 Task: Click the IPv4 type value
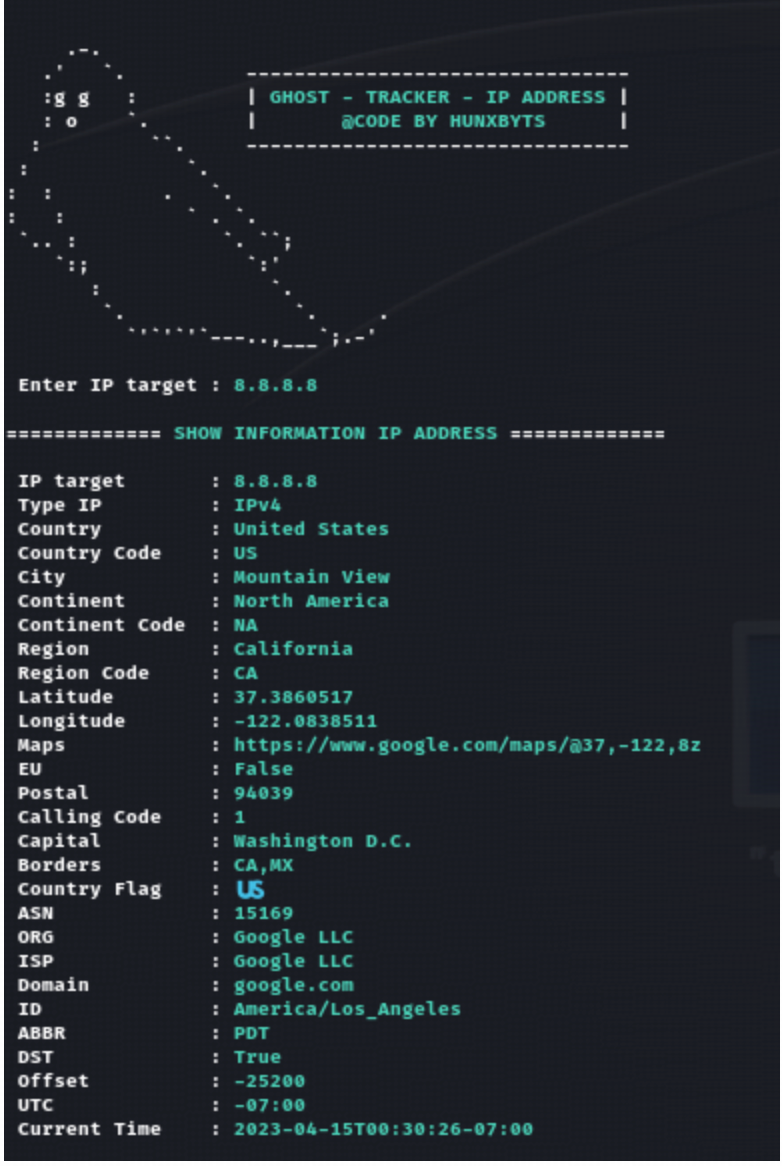[257, 506]
